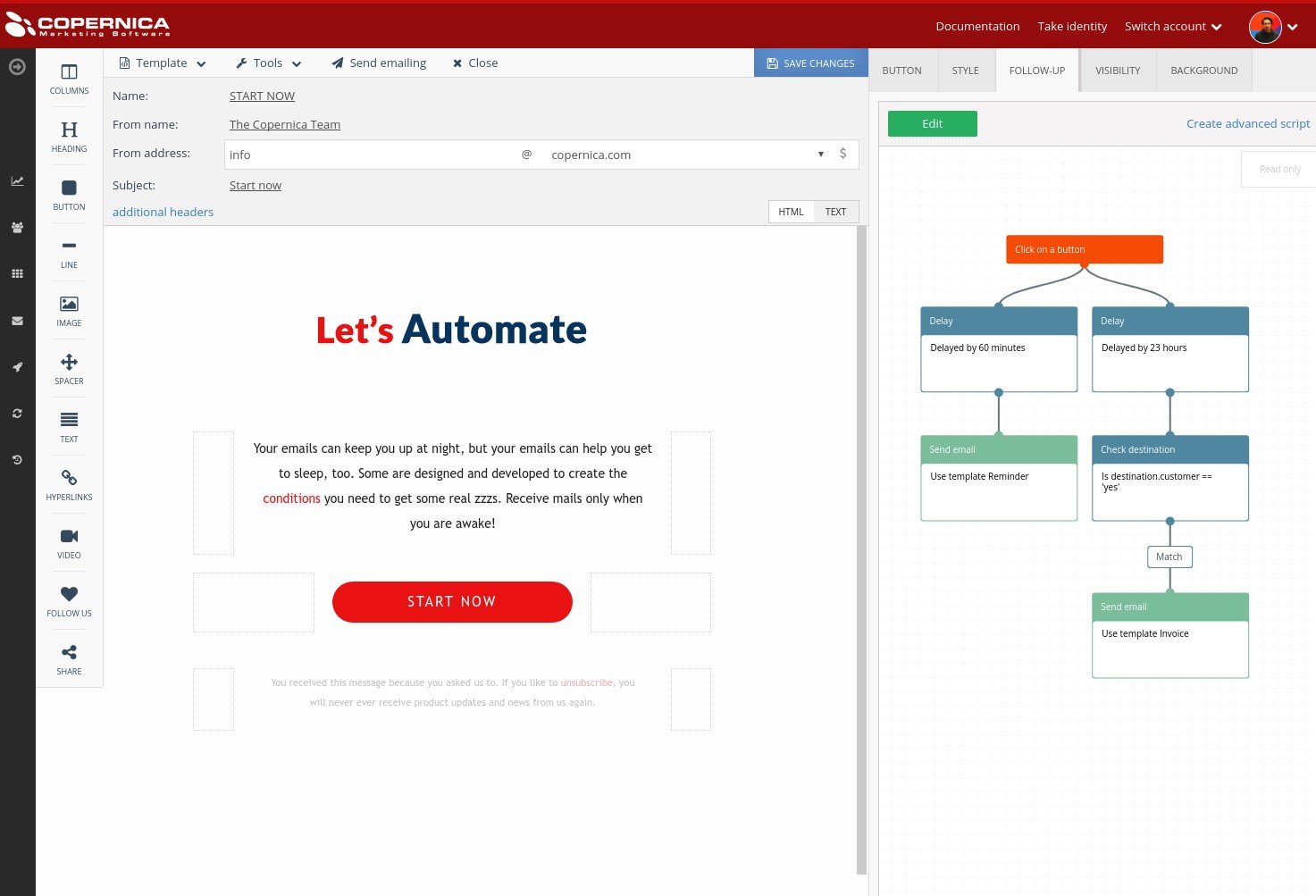The width and height of the screenshot is (1316, 896).
Task: Pick the Line block icon
Action: point(69,253)
